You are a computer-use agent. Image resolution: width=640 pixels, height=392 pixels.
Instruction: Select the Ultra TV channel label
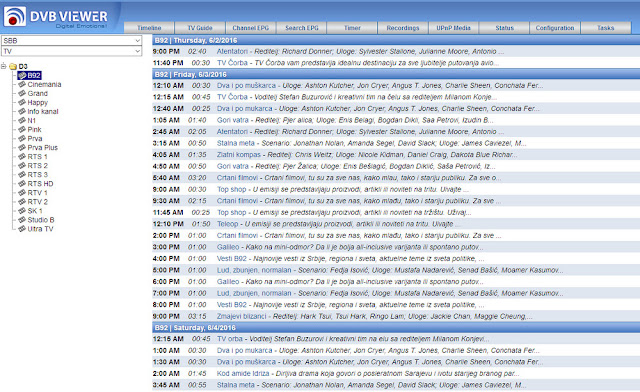40,228
